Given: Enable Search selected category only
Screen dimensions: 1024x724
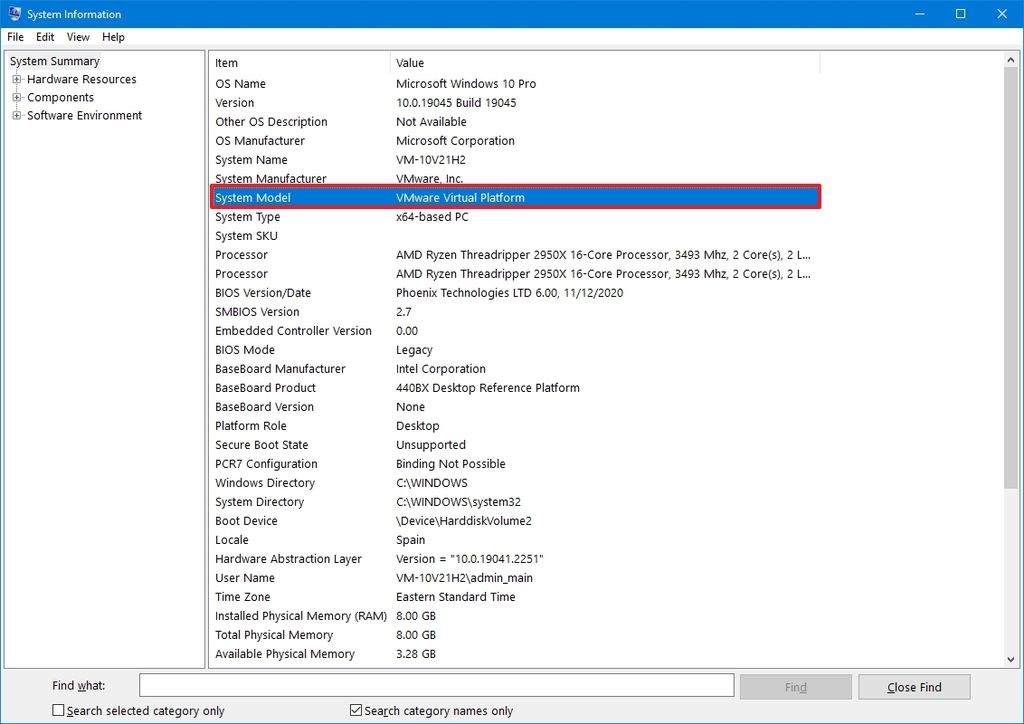Looking at the screenshot, I should click(x=59, y=710).
